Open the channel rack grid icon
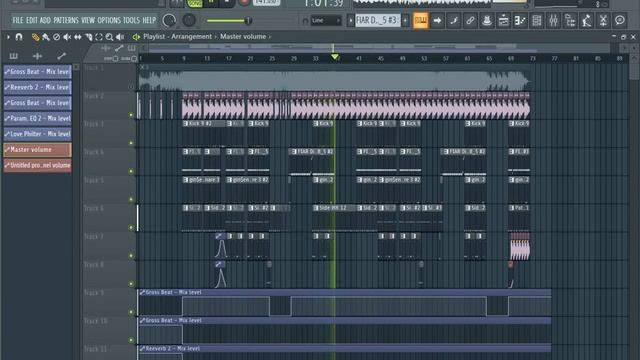This screenshot has height=360, width=640. 537,20
